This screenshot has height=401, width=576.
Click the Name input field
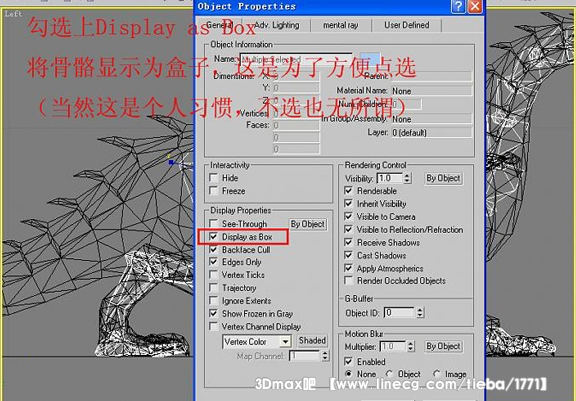tap(296, 59)
